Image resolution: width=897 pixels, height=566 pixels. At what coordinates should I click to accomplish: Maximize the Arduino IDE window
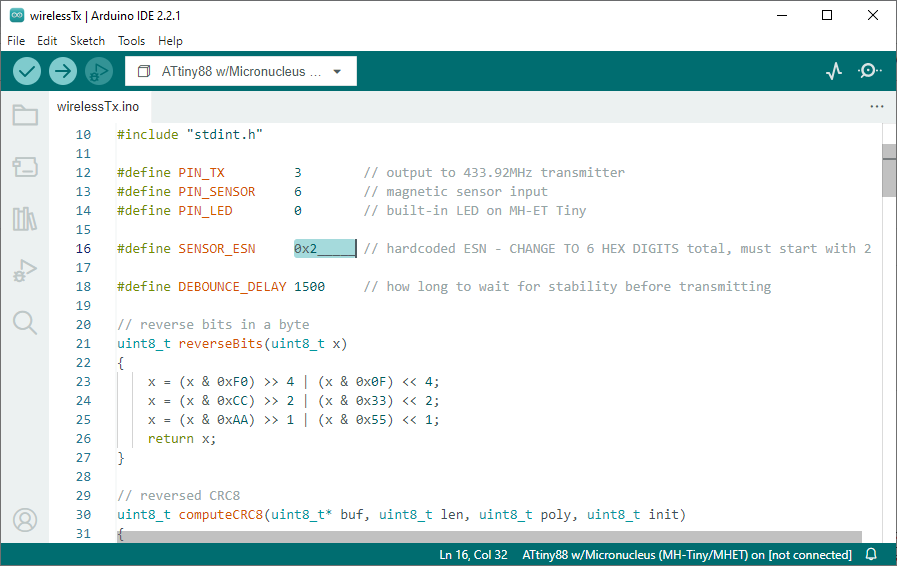[827, 15]
